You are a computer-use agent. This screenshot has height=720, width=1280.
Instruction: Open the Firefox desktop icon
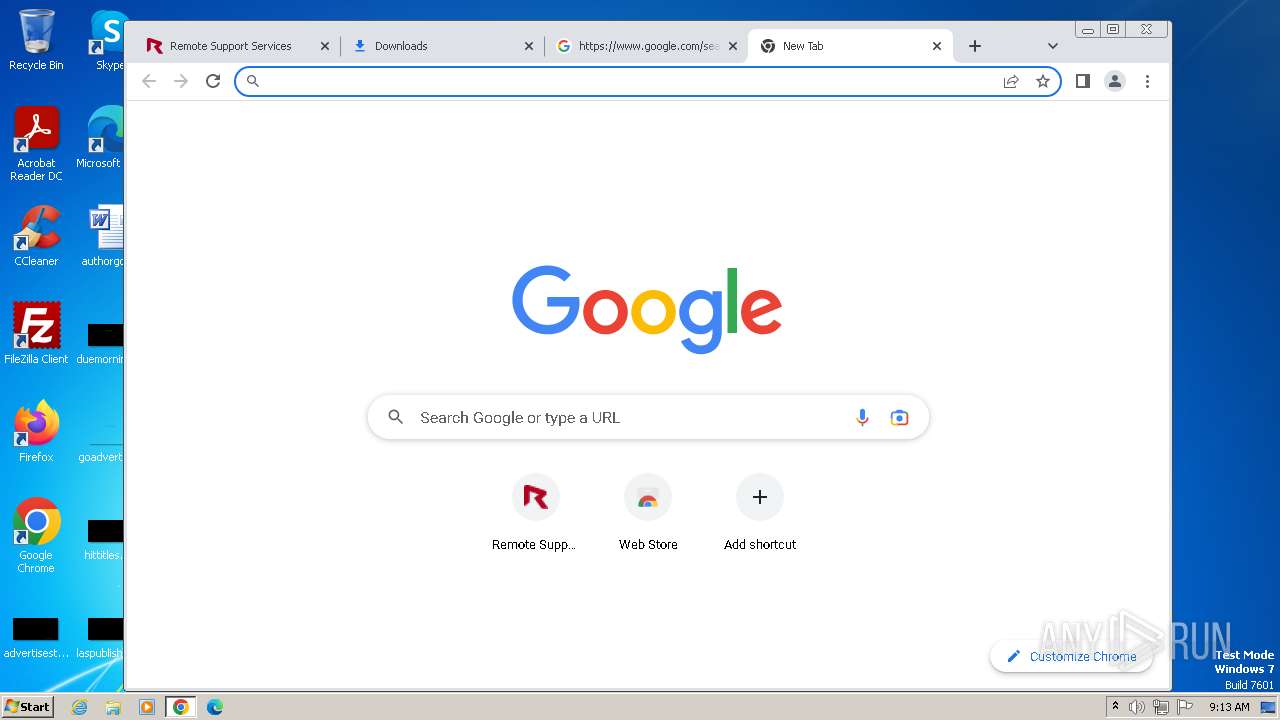point(36,431)
